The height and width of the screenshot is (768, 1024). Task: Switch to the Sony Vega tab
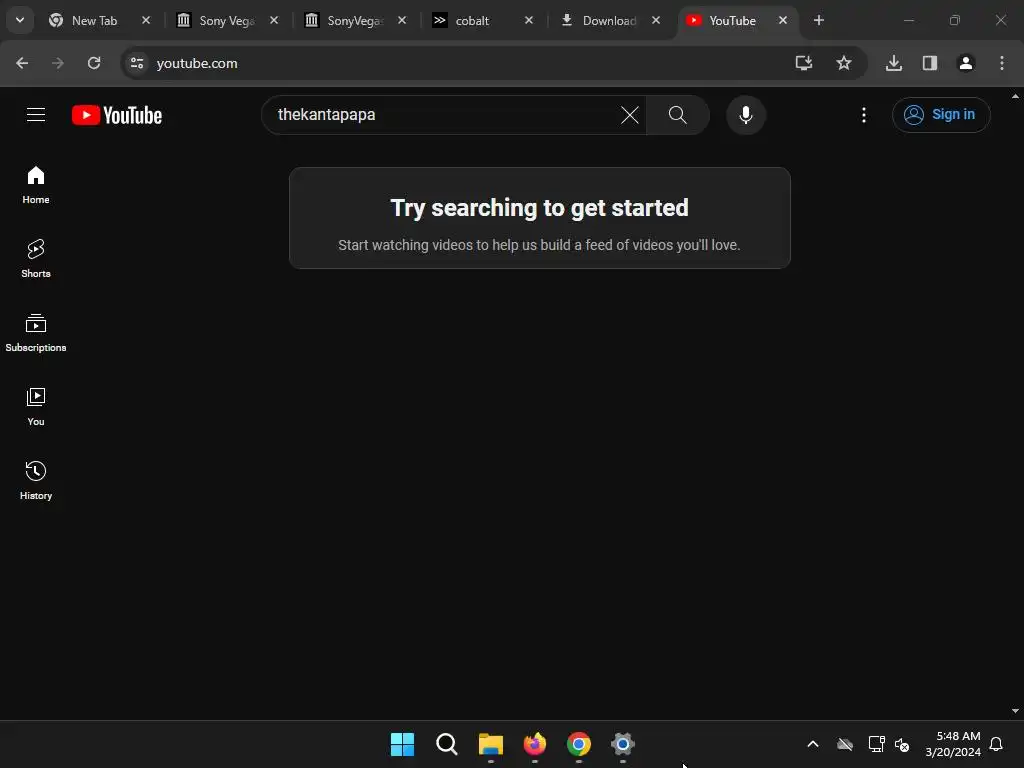(x=227, y=21)
